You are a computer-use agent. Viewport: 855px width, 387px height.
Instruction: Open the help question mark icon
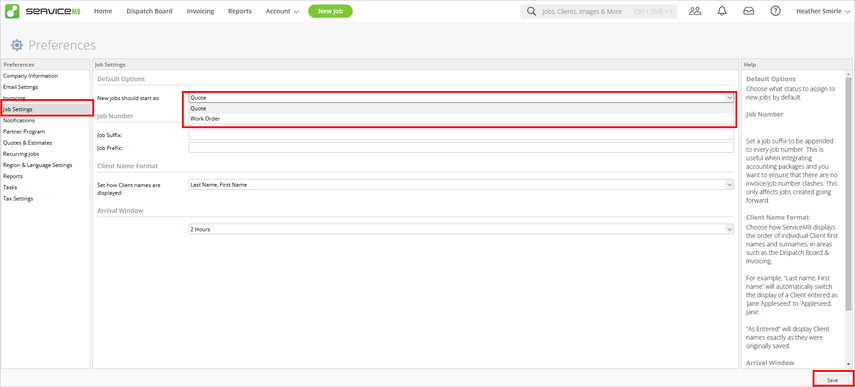(775, 11)
